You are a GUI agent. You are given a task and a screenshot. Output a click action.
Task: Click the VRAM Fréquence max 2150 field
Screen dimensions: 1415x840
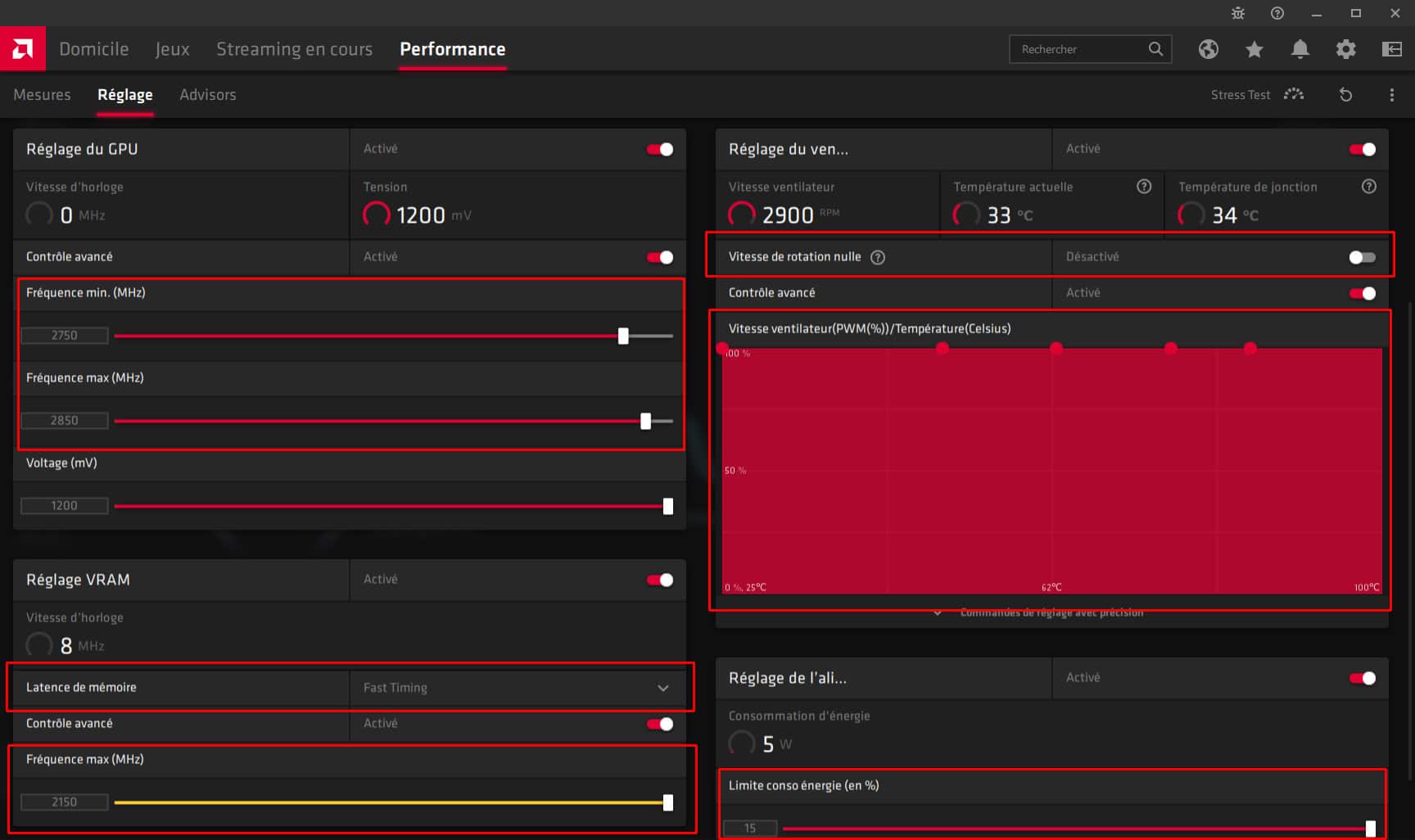pyautogui.click(x=65, y=802)
